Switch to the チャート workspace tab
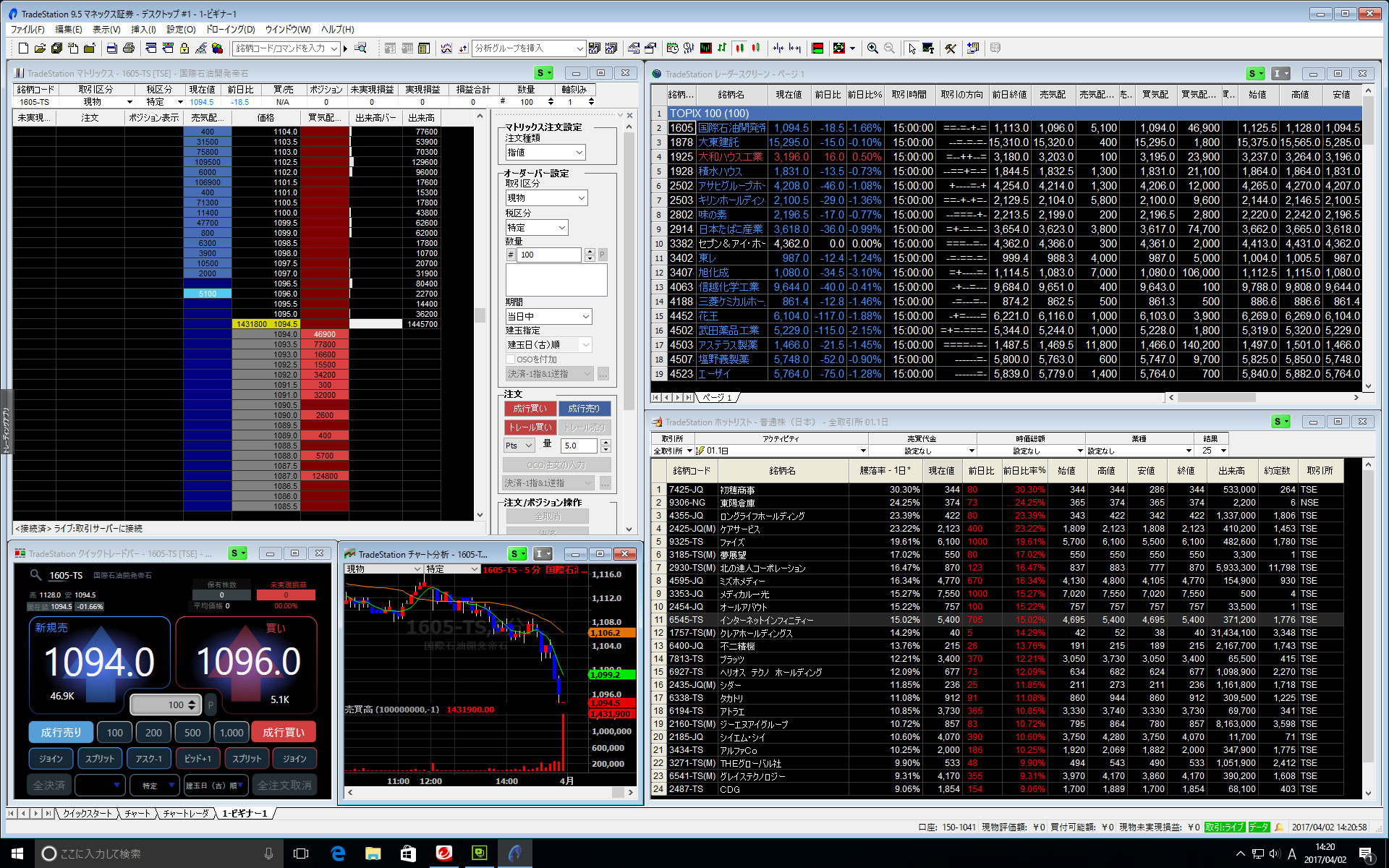The image size is (1389, 868). click(x=137, y=814)
